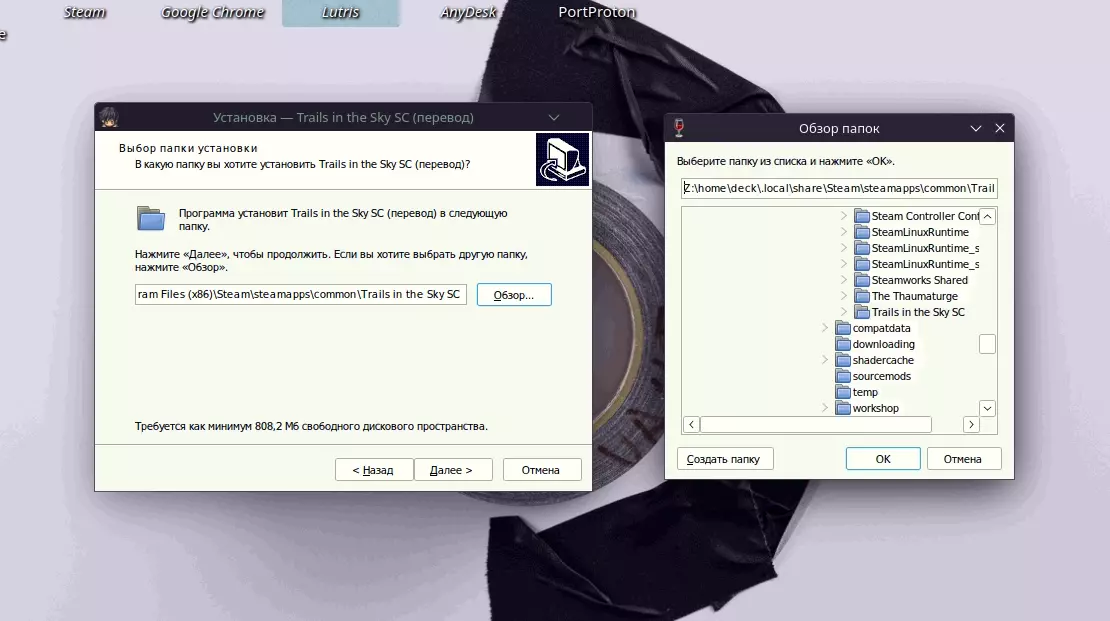This screenshot has height=621, width=1110.
Task: Launch Google Chrome from the top panel
Action: (212, 12)
